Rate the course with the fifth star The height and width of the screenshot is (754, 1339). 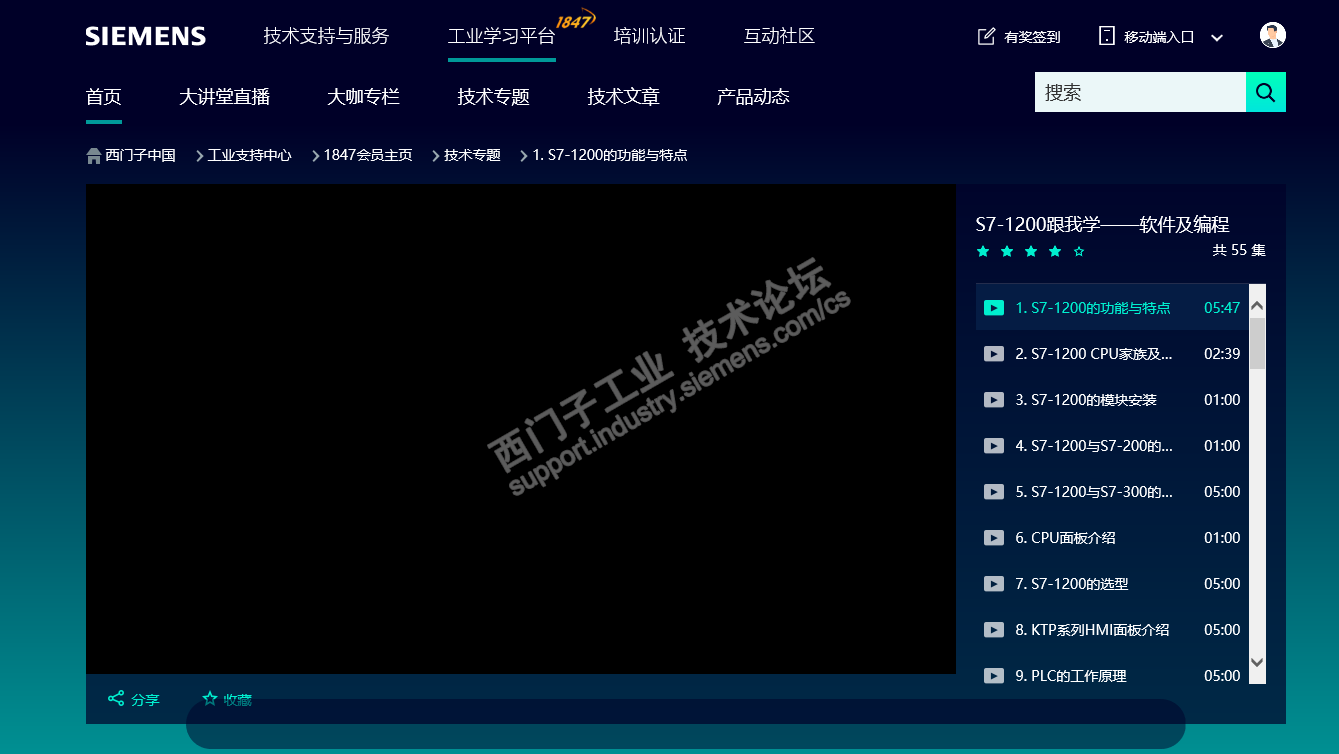tap(1079, 251)
